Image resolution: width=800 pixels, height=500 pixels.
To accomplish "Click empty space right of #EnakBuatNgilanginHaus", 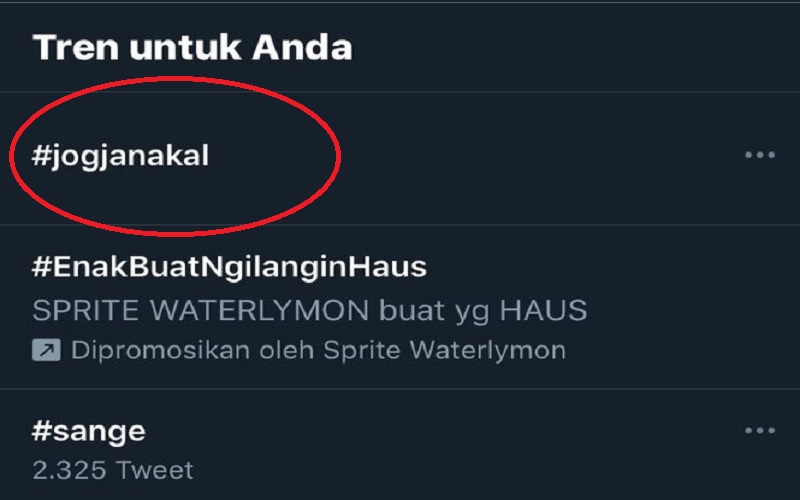I will pyautogui.click(x=600, y=267).
